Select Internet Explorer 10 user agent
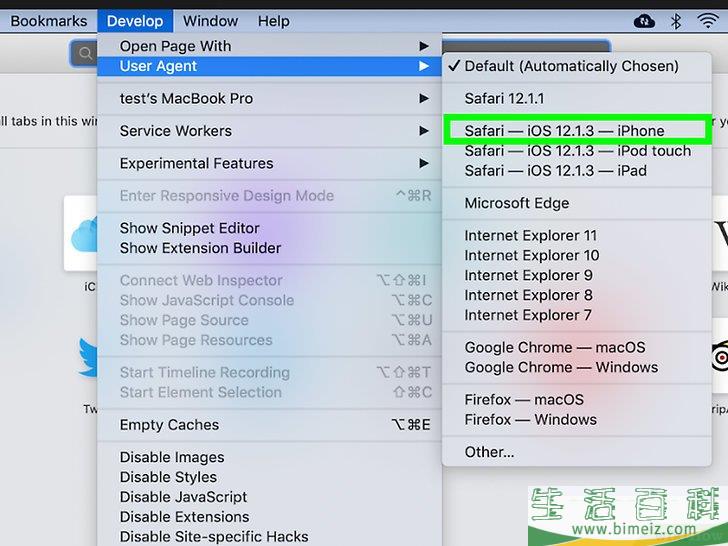The image size is (728, 546). 577,255
